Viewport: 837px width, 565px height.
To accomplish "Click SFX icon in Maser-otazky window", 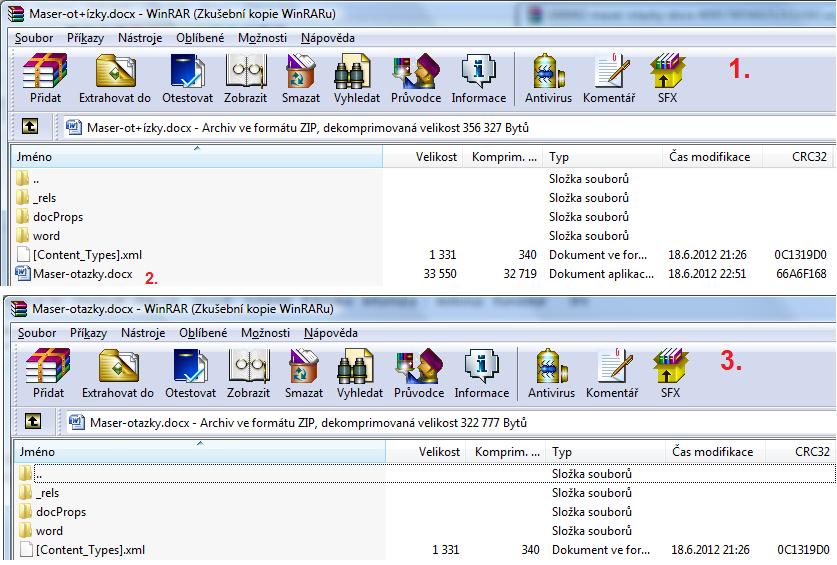I will tap(670, 373).
